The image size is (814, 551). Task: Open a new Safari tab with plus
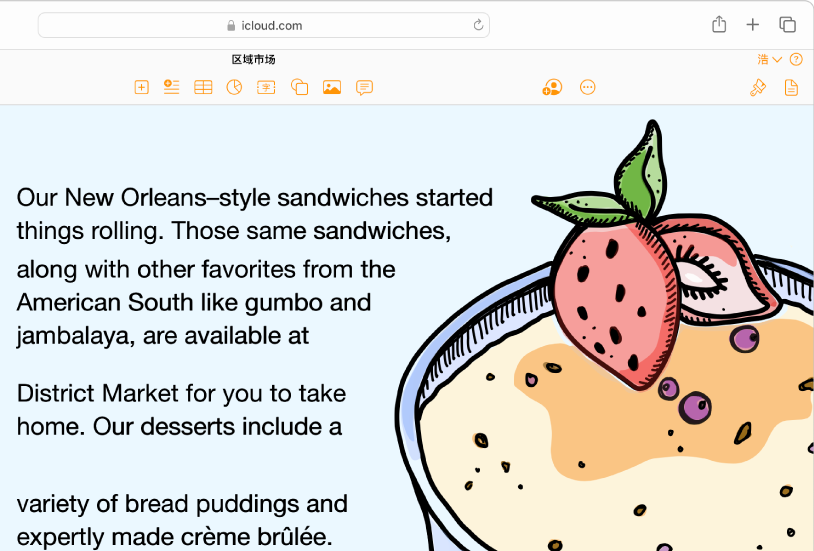[x=752, y=24]
